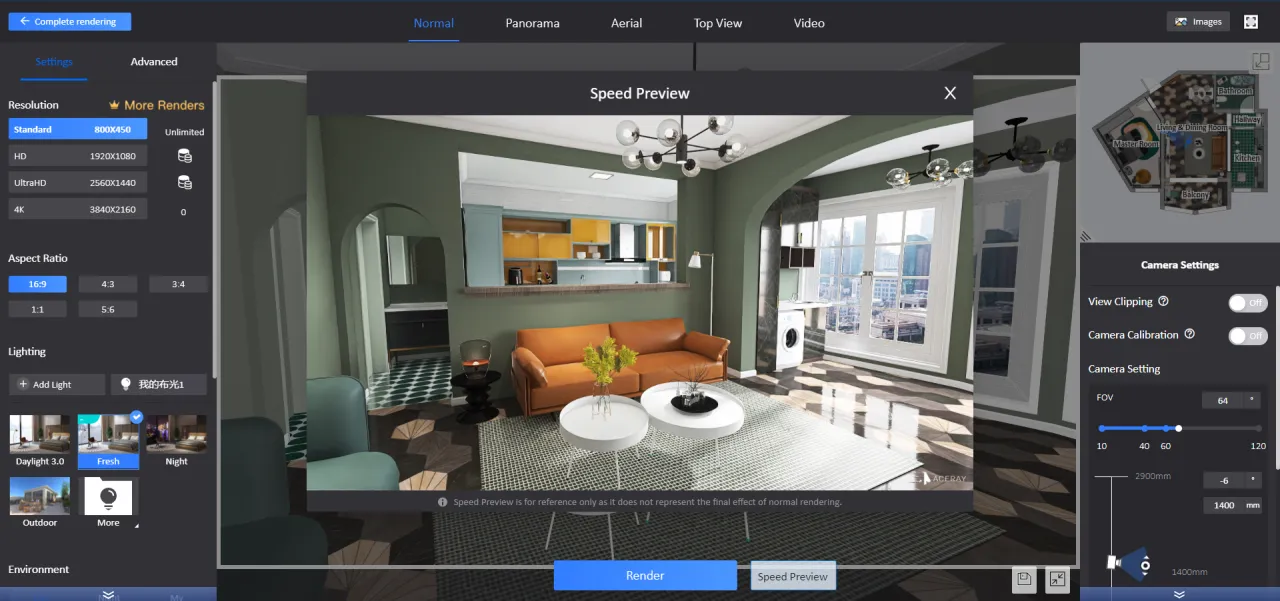Open the Advanced settings tab
This screenshot has width=1280, height=601.
(154, 62)
